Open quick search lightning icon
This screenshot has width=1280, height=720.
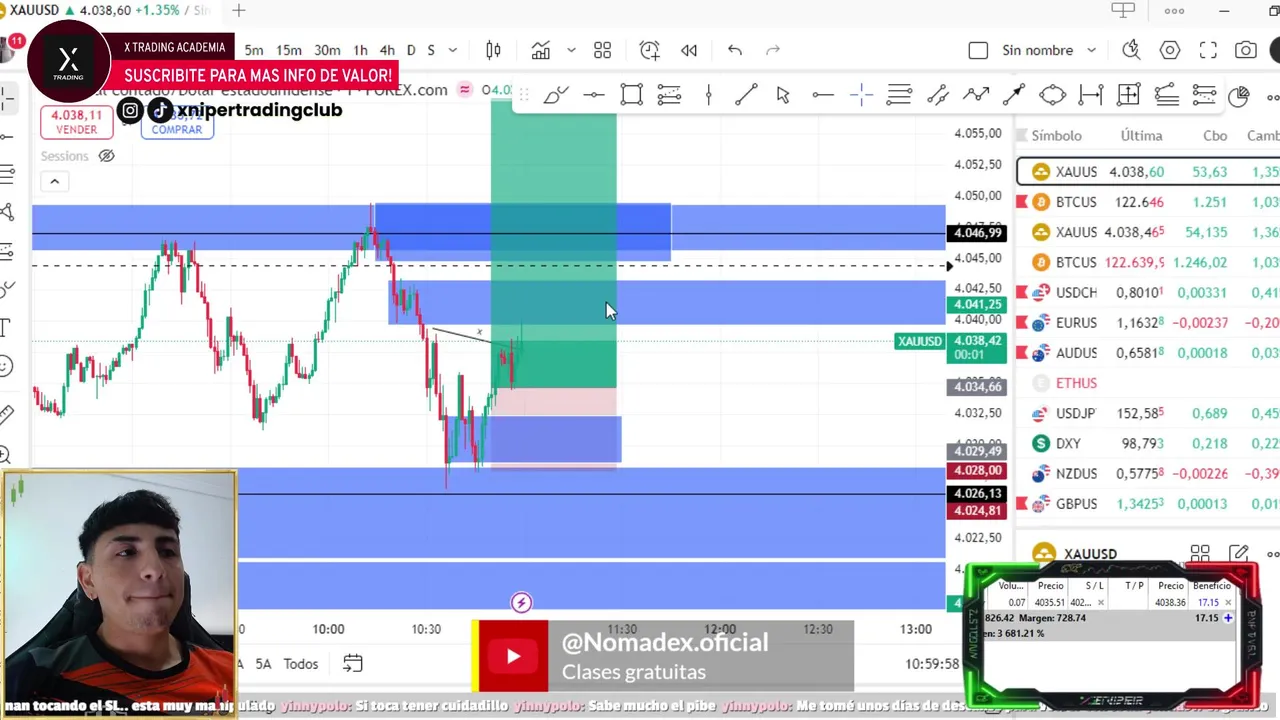pos(1131,50)
